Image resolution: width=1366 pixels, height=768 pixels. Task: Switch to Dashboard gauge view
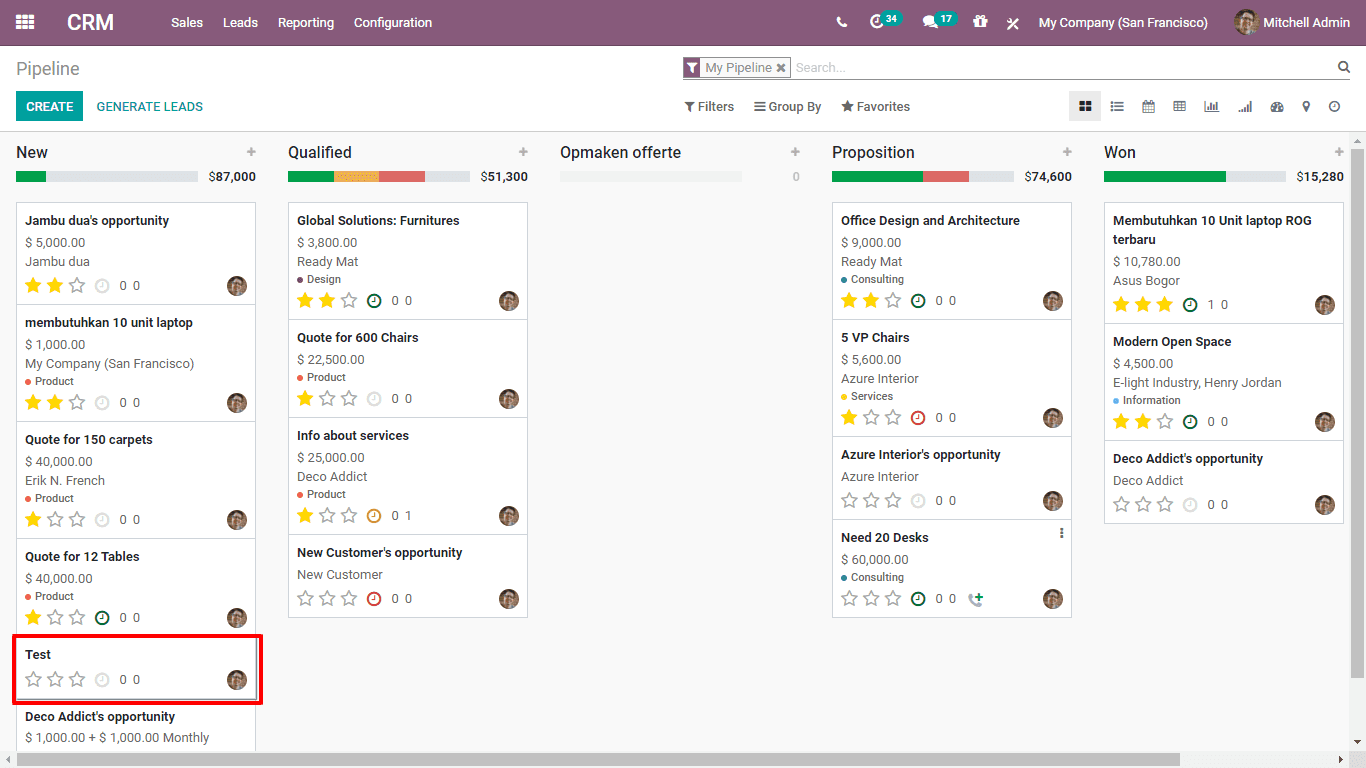pos(1276,106)
